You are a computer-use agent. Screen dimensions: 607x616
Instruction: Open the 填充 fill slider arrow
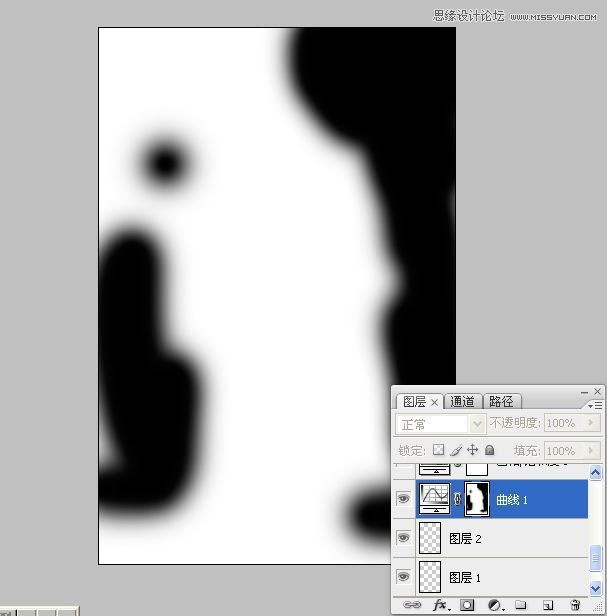(x=592, y=451)
